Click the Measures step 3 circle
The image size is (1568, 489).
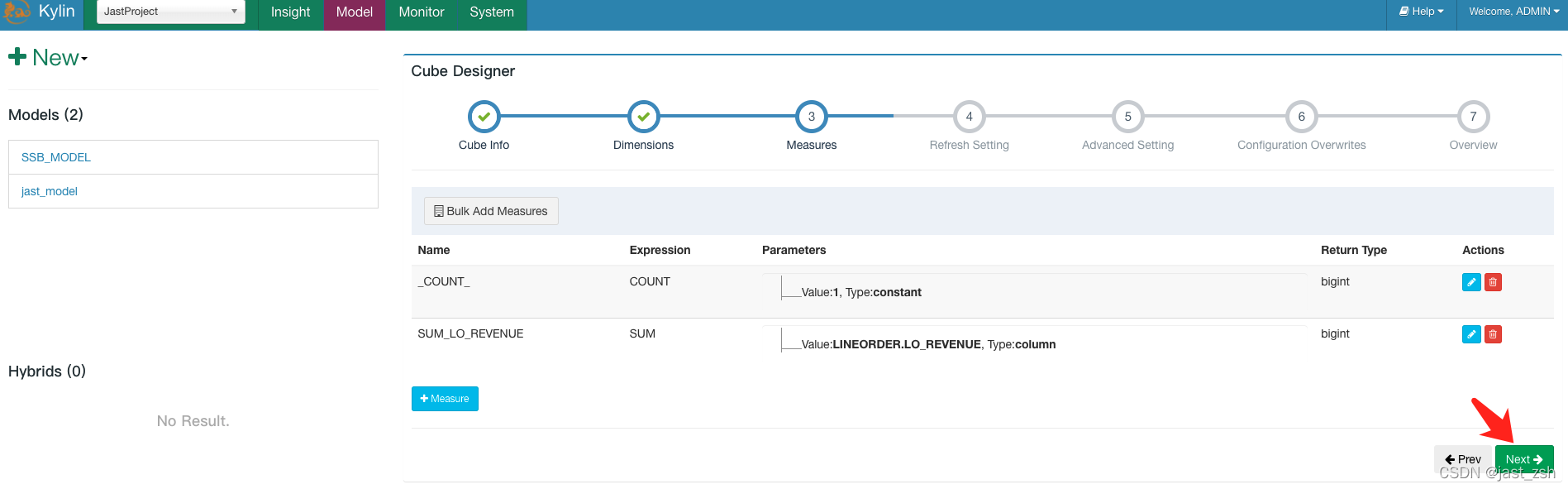pos(812,117)
